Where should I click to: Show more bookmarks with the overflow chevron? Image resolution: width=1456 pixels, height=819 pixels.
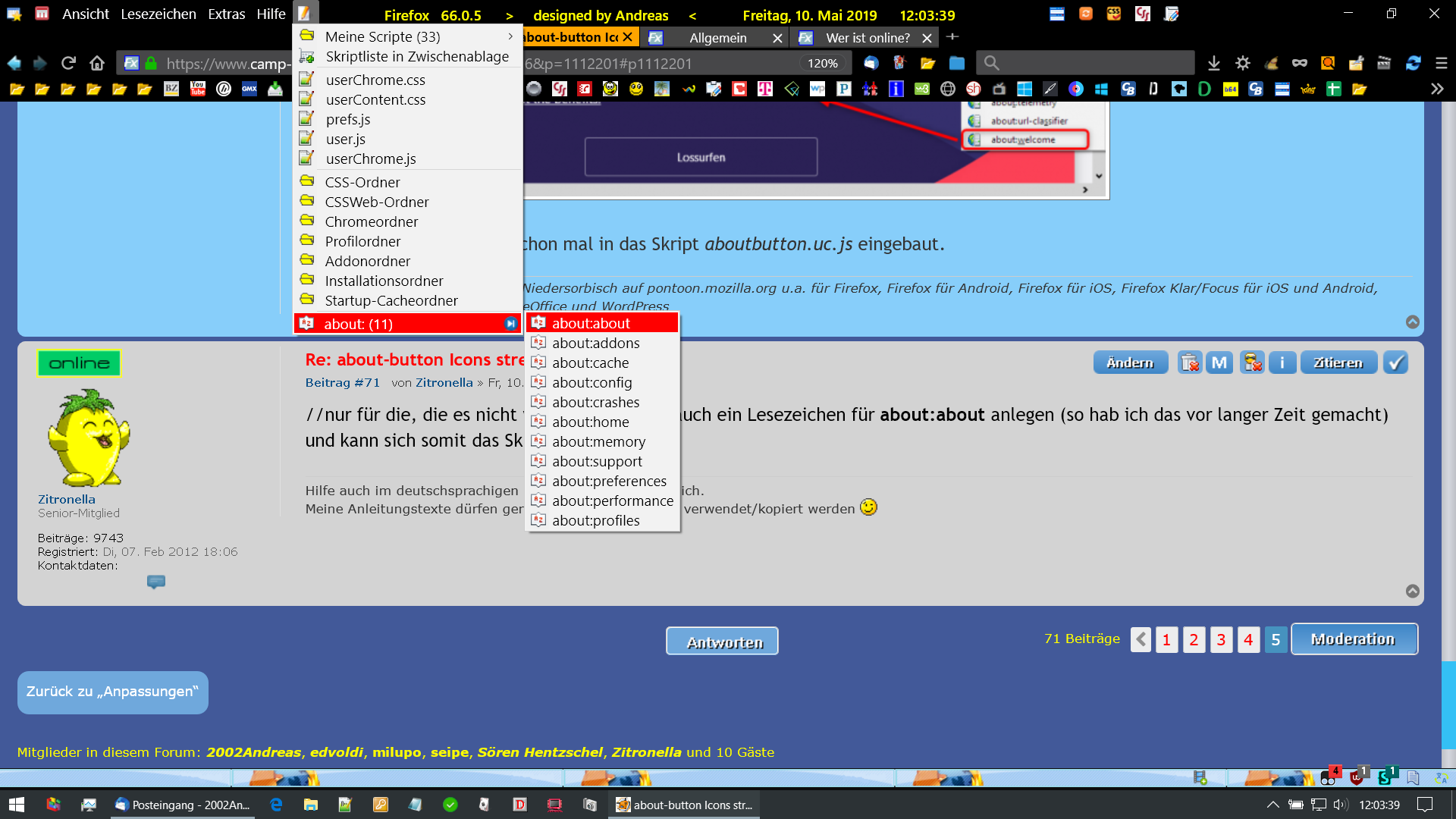pyautogui.click(x=1436, y=89)
